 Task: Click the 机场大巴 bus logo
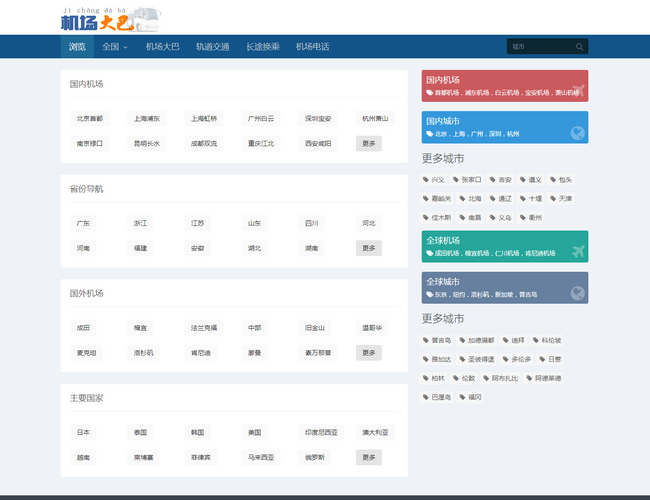pyautogui.click(x=108, y=18)
